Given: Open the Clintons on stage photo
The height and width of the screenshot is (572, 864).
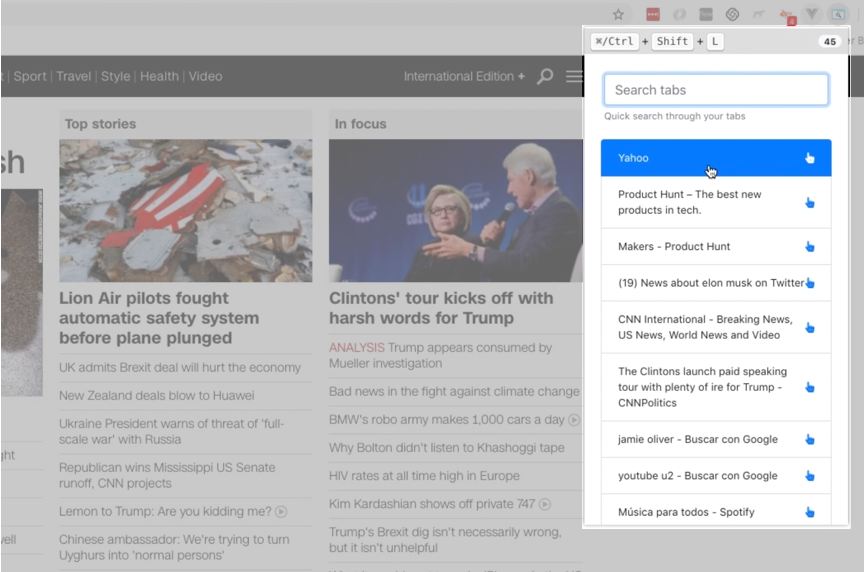Looking at the screenshot, I should point(456,211).
